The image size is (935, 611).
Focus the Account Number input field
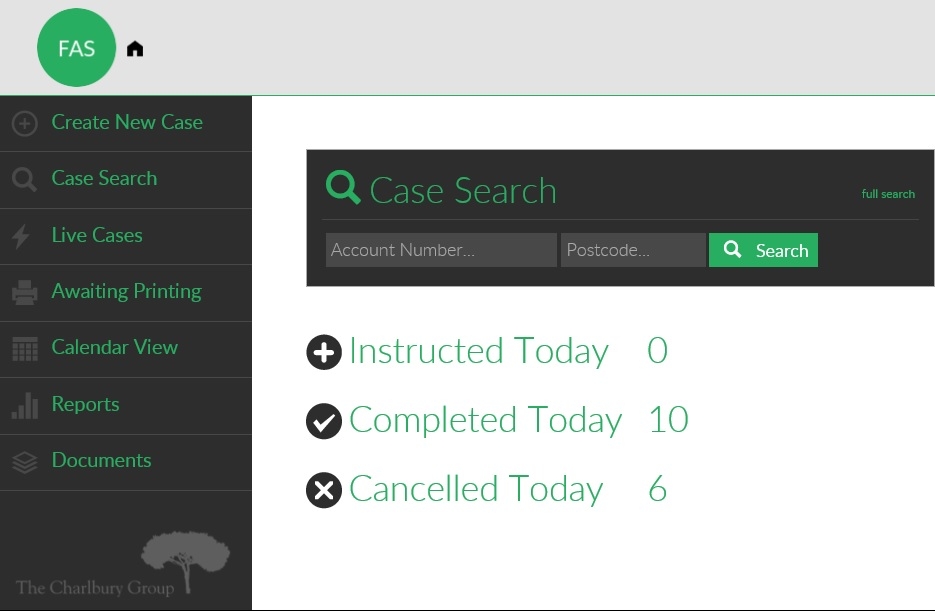441,250
